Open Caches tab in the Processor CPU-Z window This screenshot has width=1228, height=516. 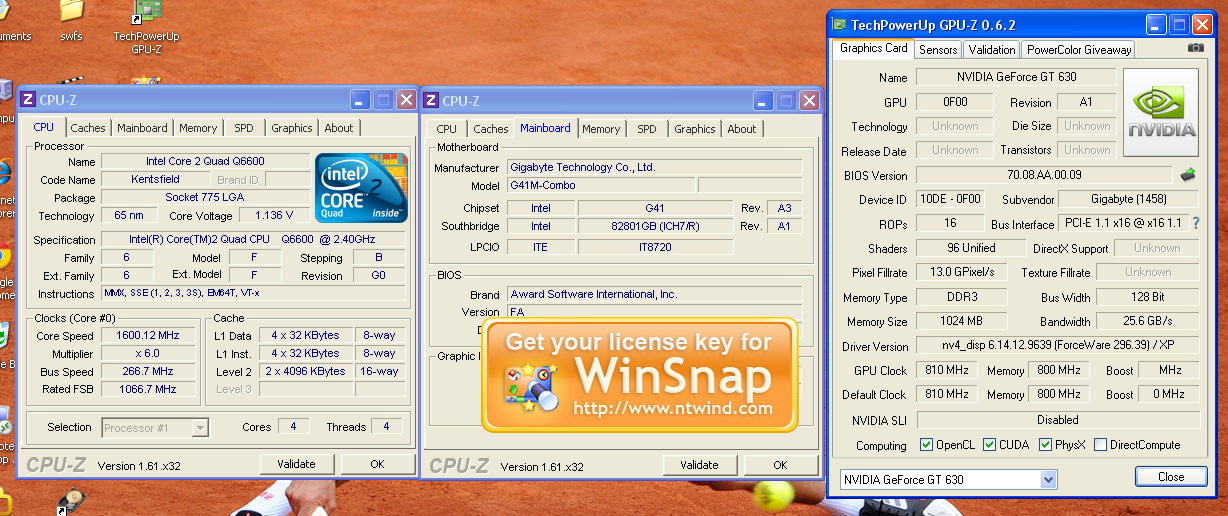click(x=88, y=128)
